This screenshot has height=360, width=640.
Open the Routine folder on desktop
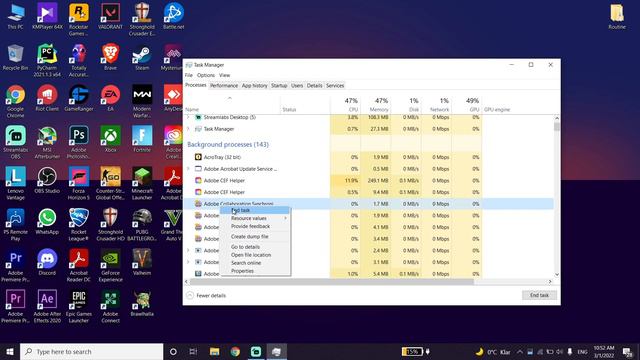tap(617, 16)
